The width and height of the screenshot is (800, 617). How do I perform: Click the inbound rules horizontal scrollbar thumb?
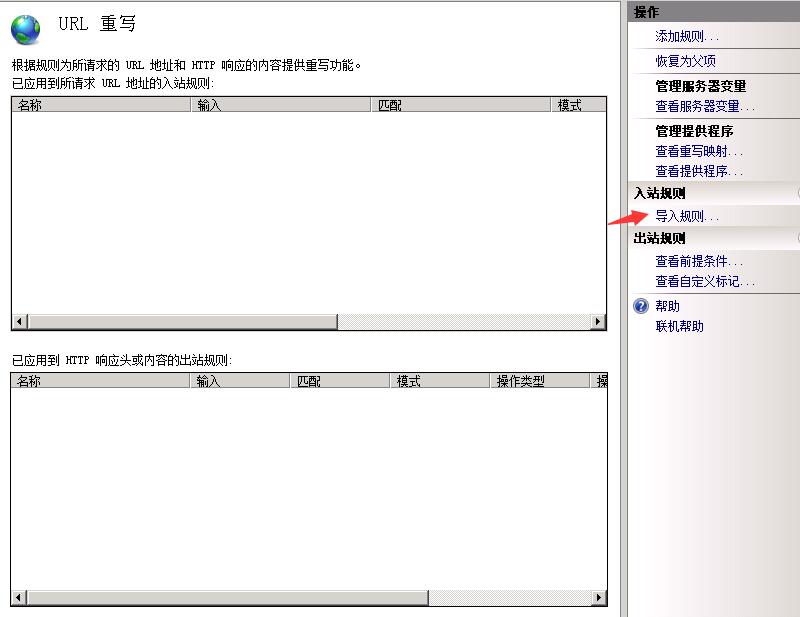182,322
